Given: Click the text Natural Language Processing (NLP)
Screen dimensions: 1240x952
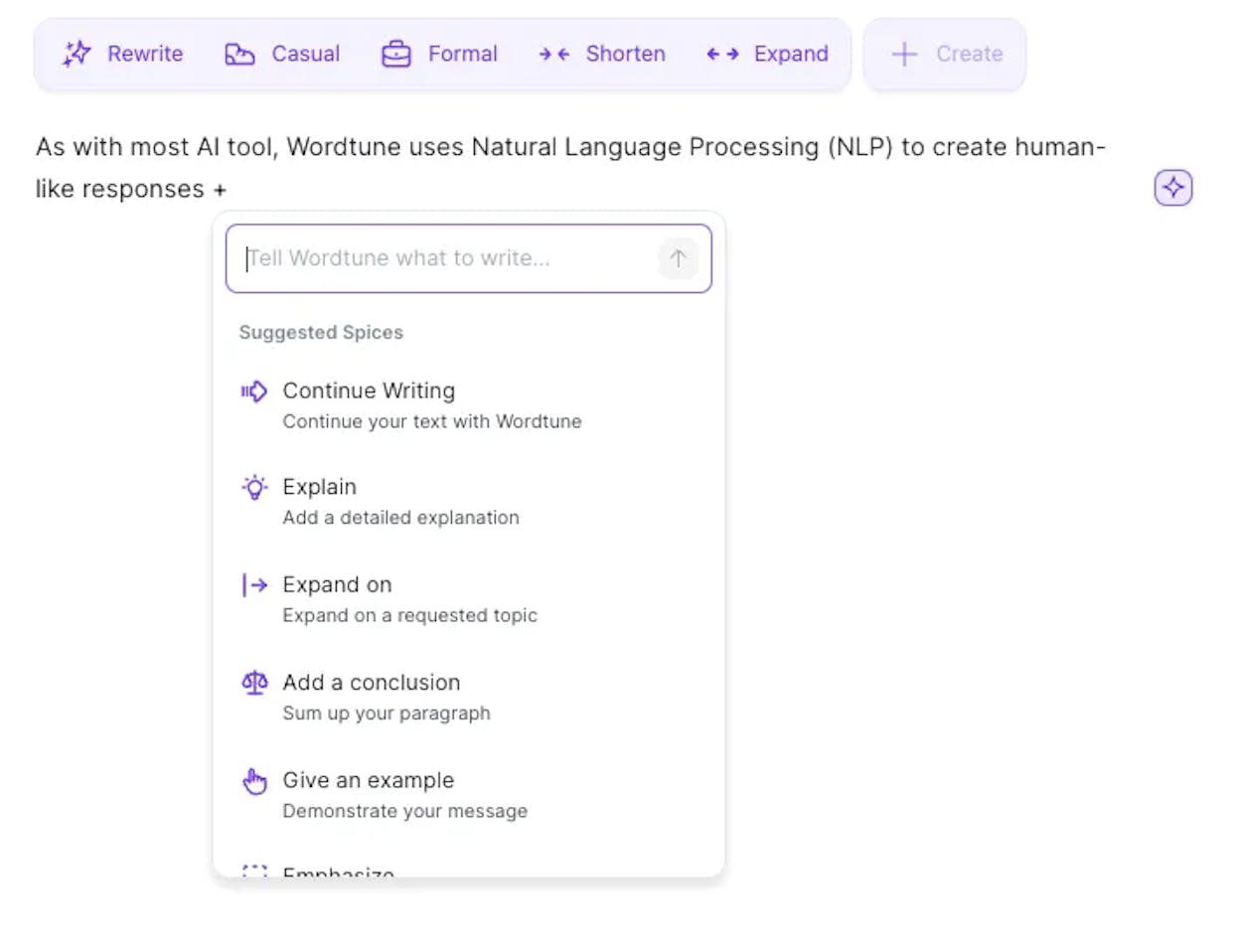Looking at the screenshot, I should click(683, 147).
